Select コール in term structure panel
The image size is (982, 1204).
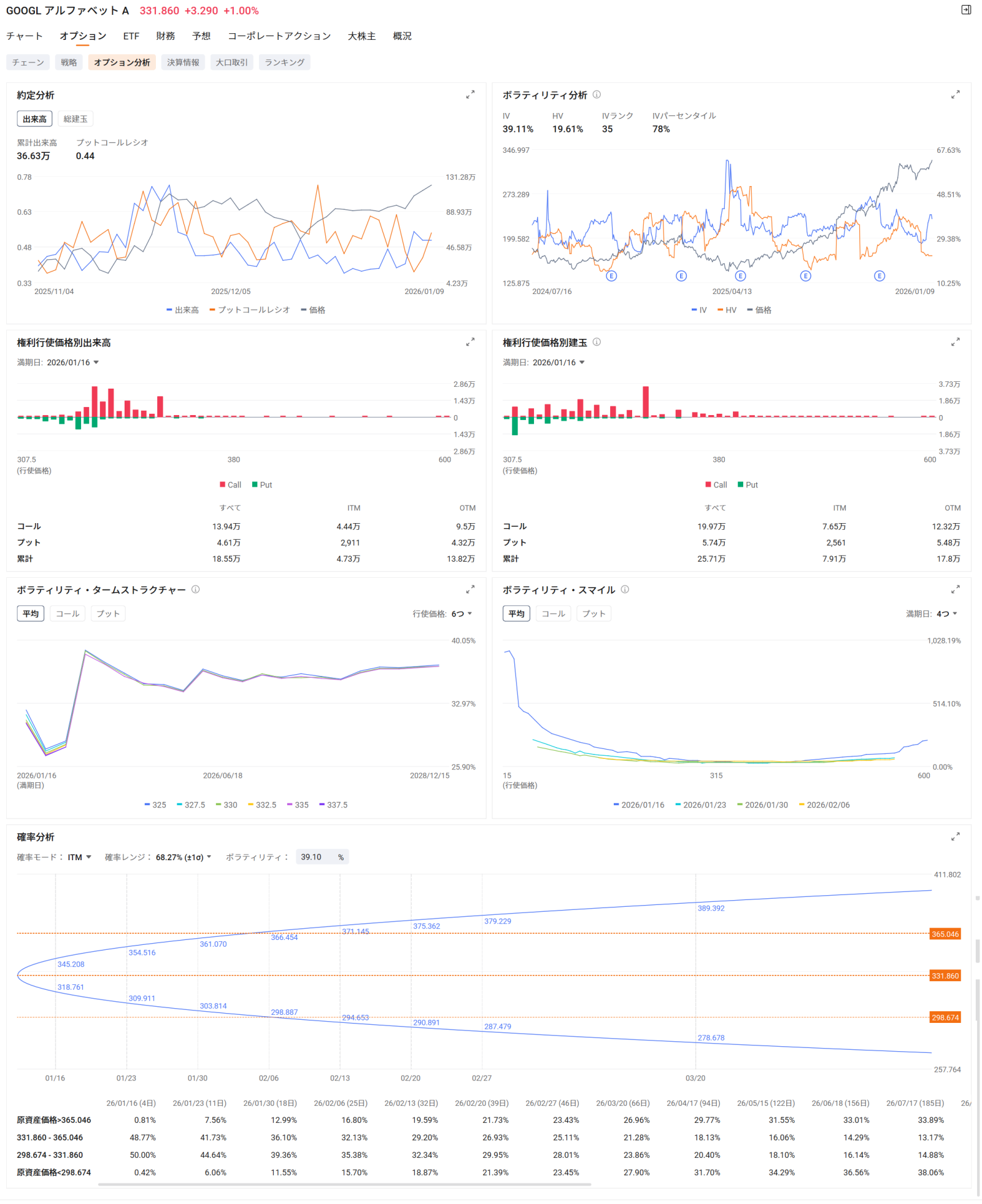pyautogui.click(x=68, y=613)
